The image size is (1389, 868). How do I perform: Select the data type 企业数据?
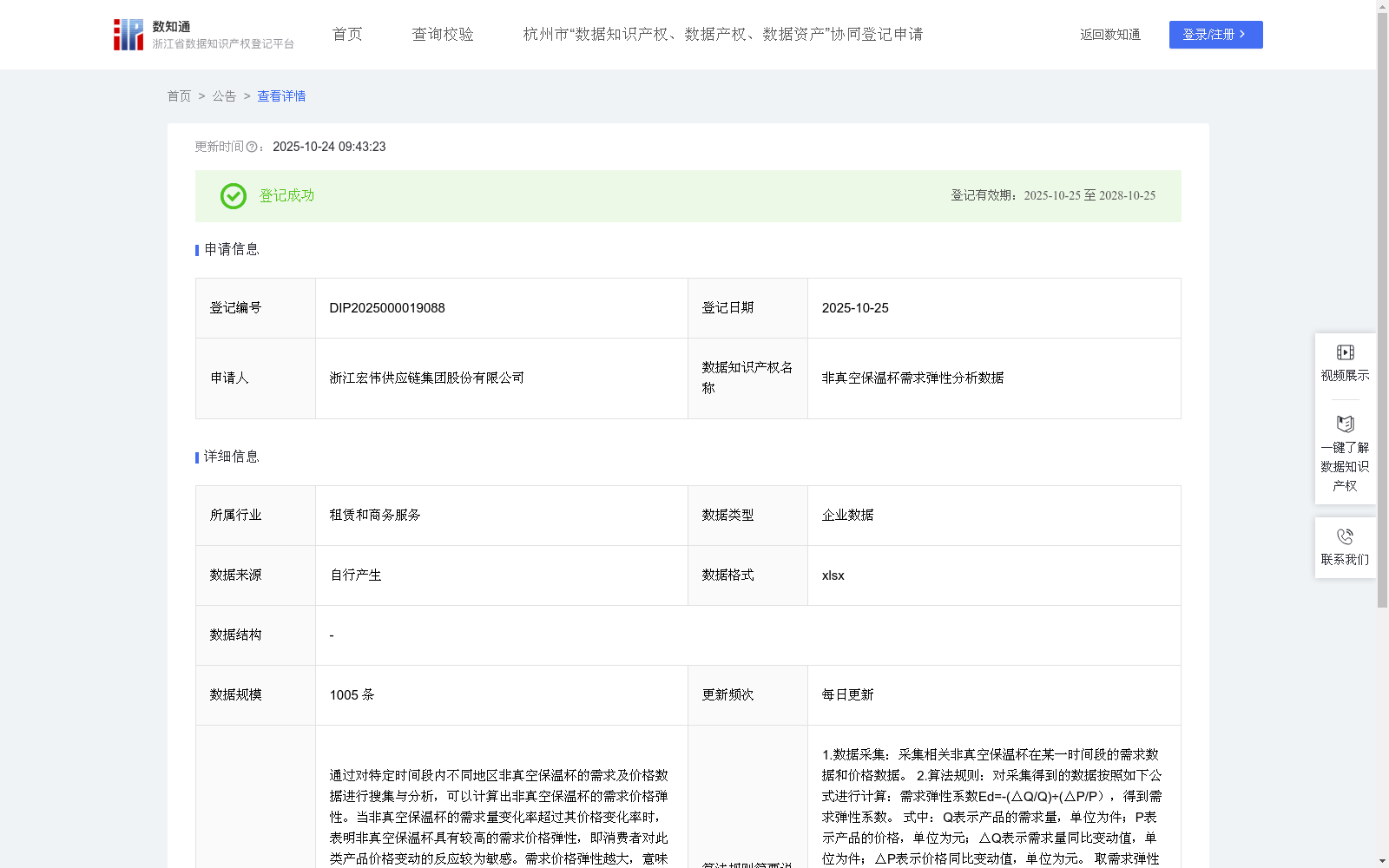coord(847,516)
